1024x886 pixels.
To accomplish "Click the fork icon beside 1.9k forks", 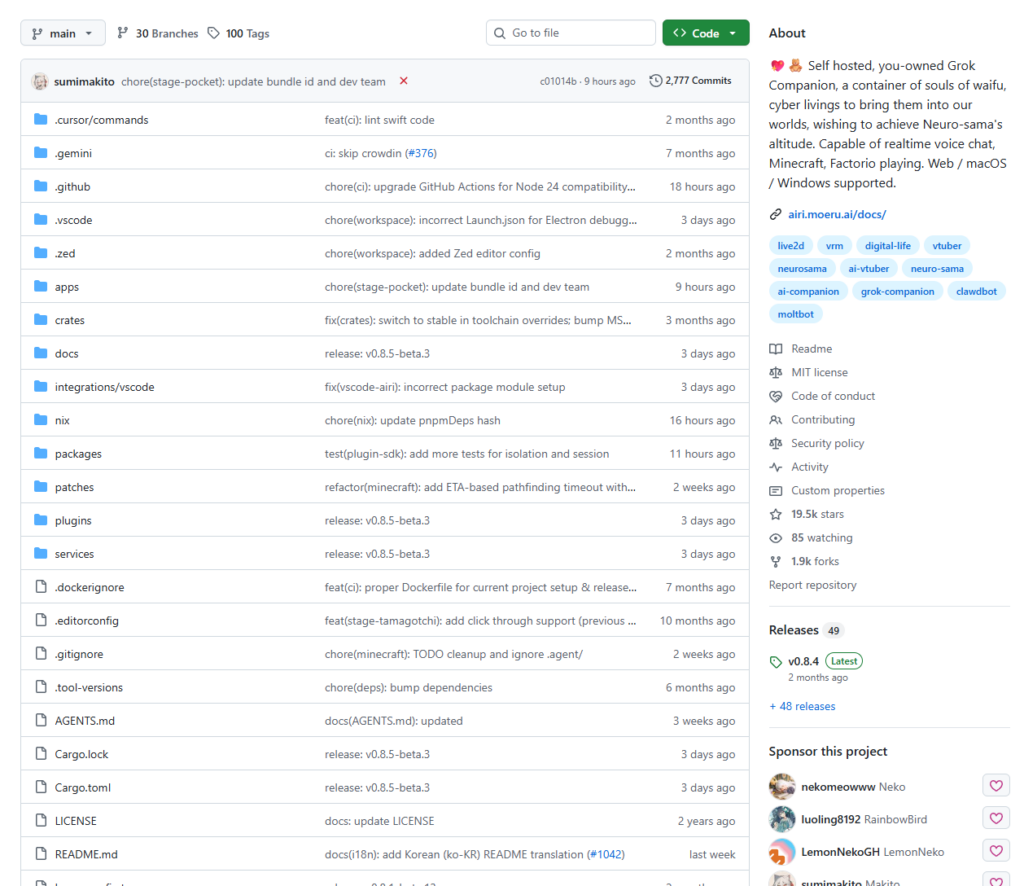I will pos(776,561).
